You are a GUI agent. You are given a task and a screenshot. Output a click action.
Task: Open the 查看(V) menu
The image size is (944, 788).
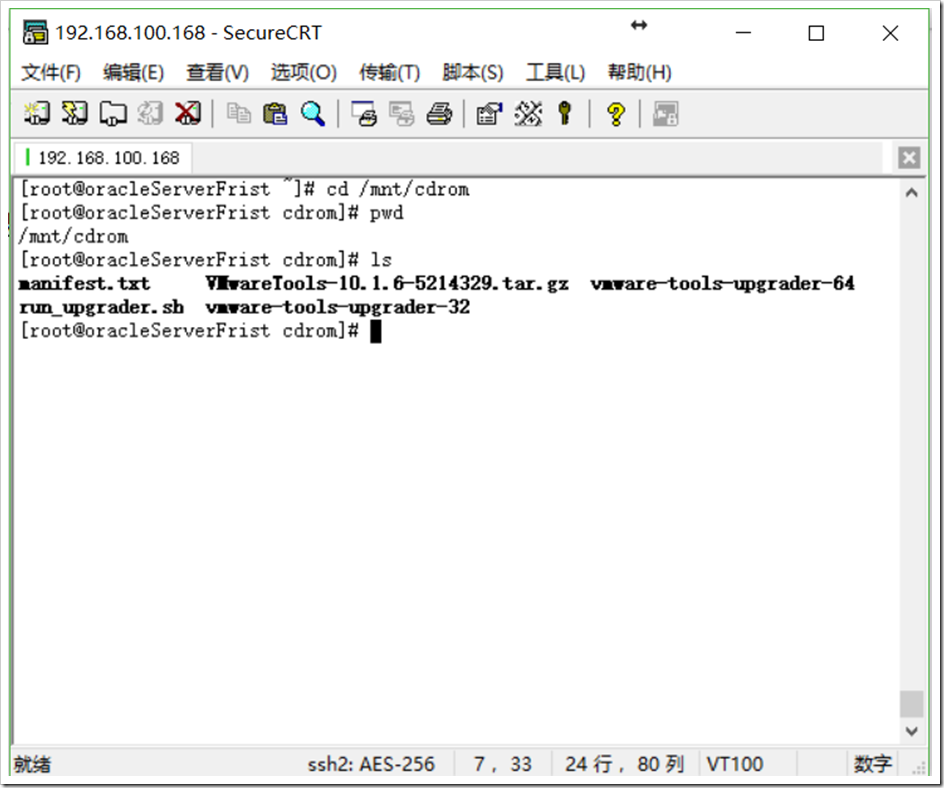(217, 73)
